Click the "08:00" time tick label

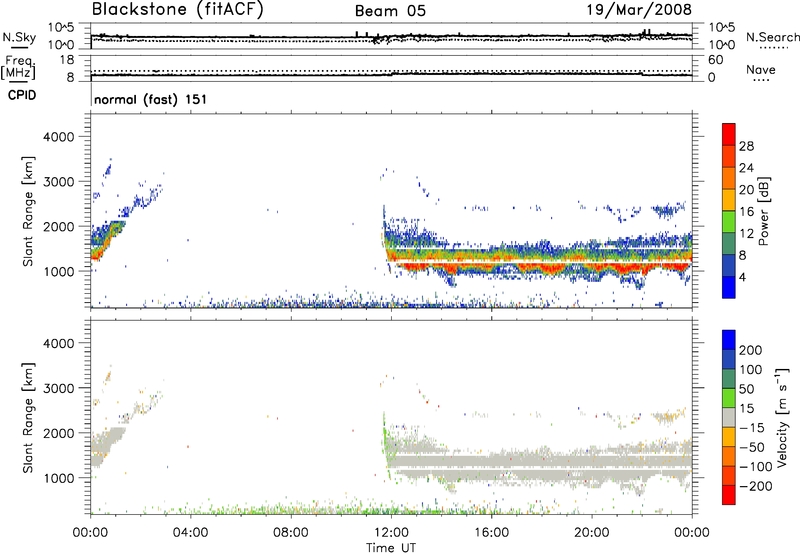(x=291, y=533)
